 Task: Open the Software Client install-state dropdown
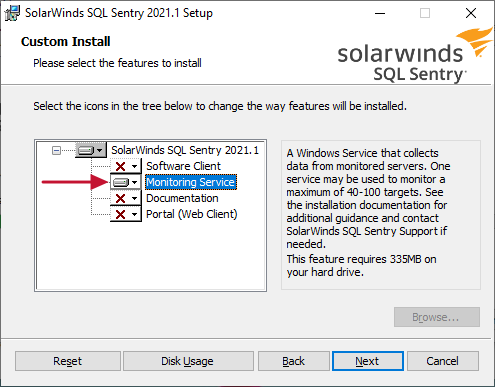pos(126,166)
